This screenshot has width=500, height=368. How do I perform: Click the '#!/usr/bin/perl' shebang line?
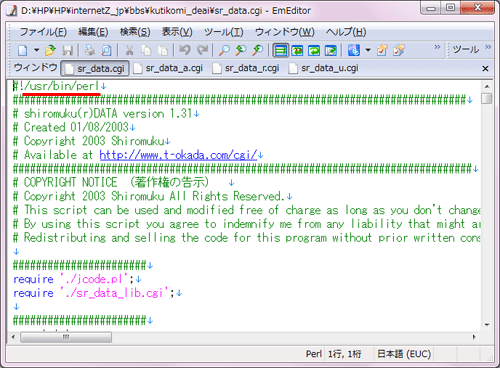tap(56, 86)
